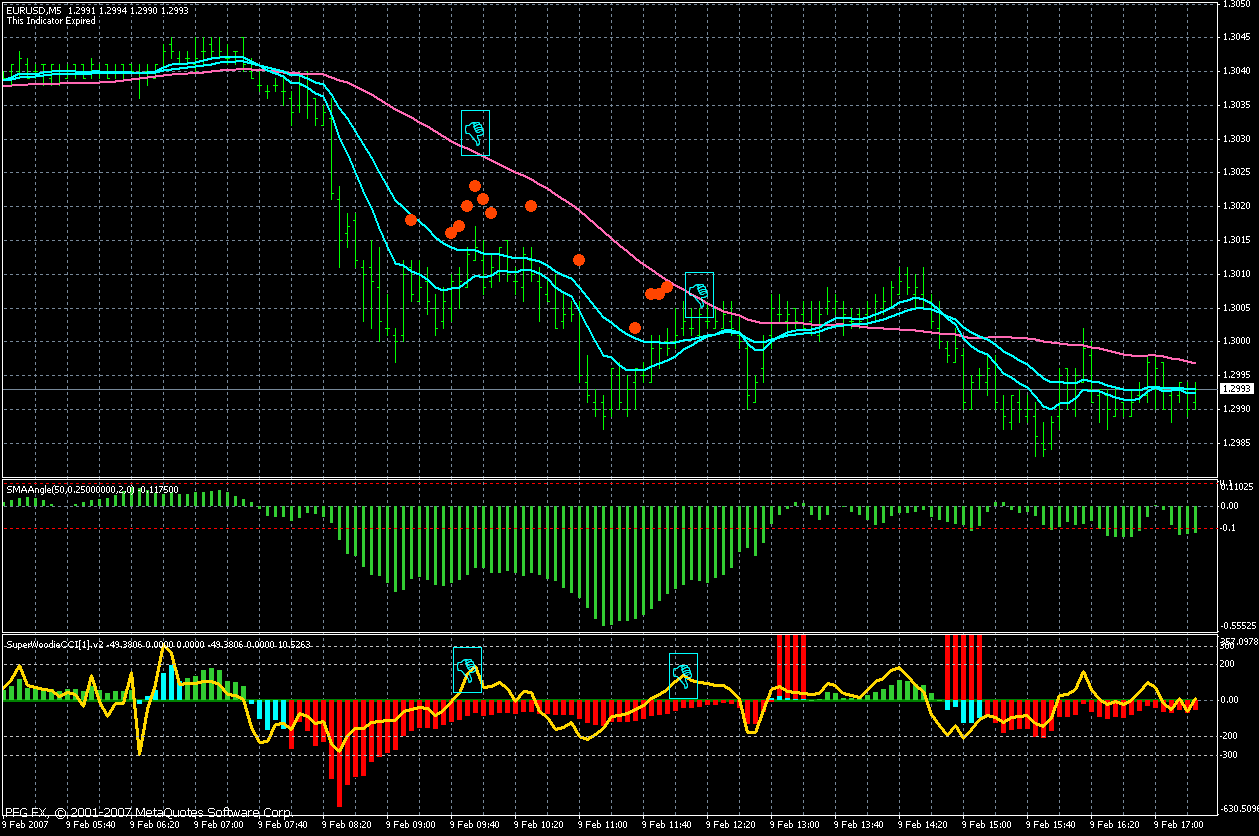Click the leftmost orange dot on chart
Screen dimensions: 1259x836
coord(411,220)
